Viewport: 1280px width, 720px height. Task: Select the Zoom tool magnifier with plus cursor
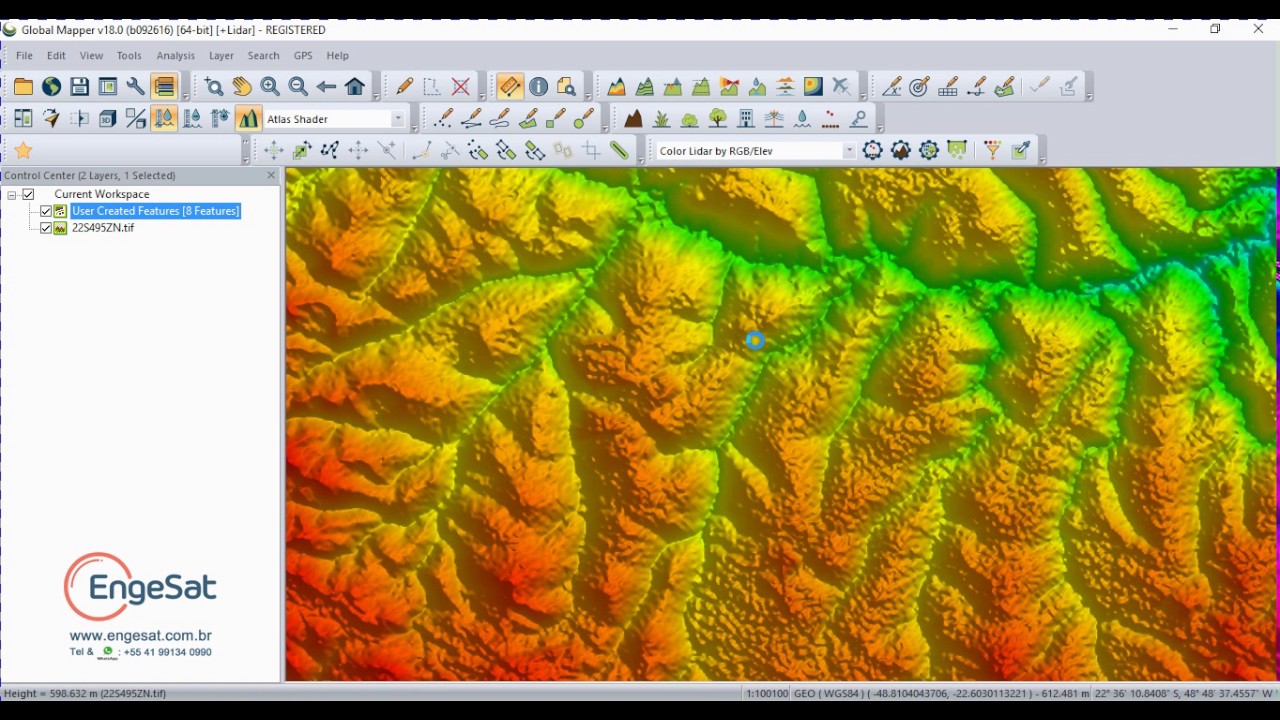tap(213, 87)
